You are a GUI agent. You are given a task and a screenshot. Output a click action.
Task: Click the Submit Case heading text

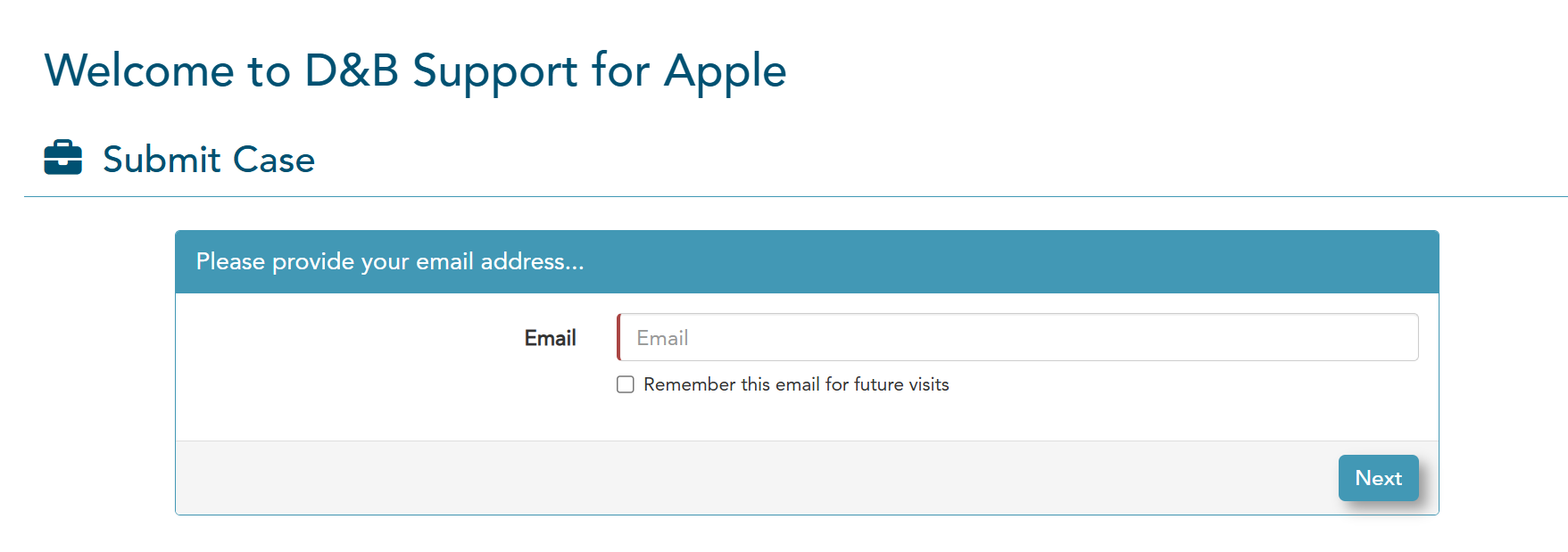click(209, 160)
